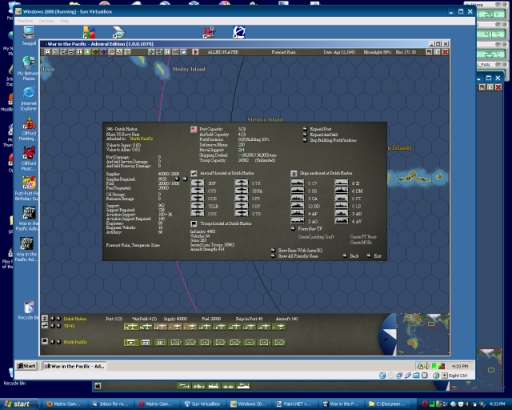Screen dimensions: 512x410
Task: Click the 4 AP transport ship icon
Action: (x=297, y=213)
